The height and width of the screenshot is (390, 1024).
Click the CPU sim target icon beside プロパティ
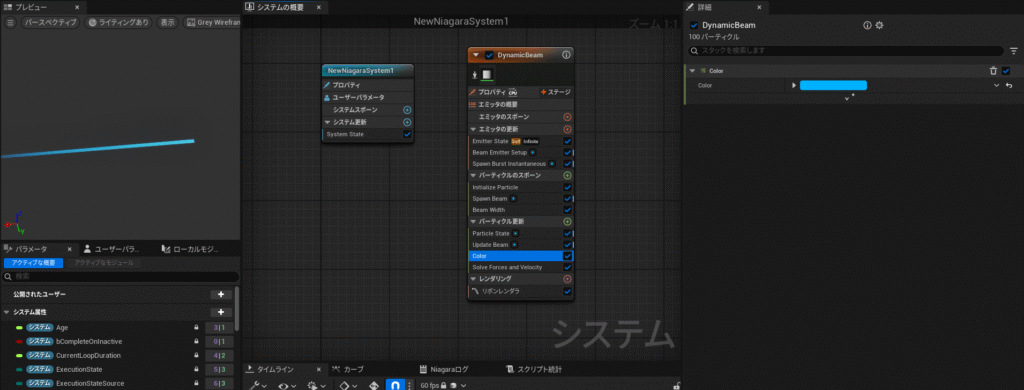(513, 92)
